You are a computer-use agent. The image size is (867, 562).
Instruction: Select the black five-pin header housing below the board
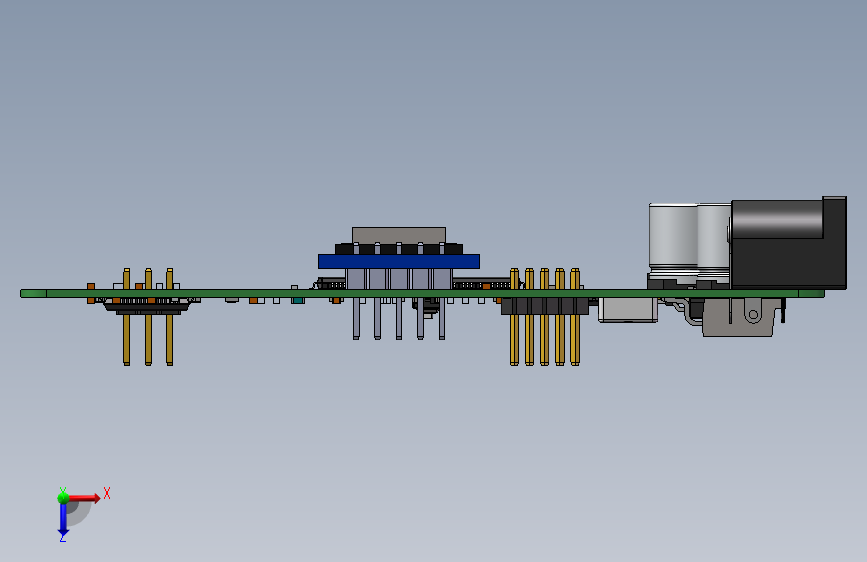pos(545,306)
